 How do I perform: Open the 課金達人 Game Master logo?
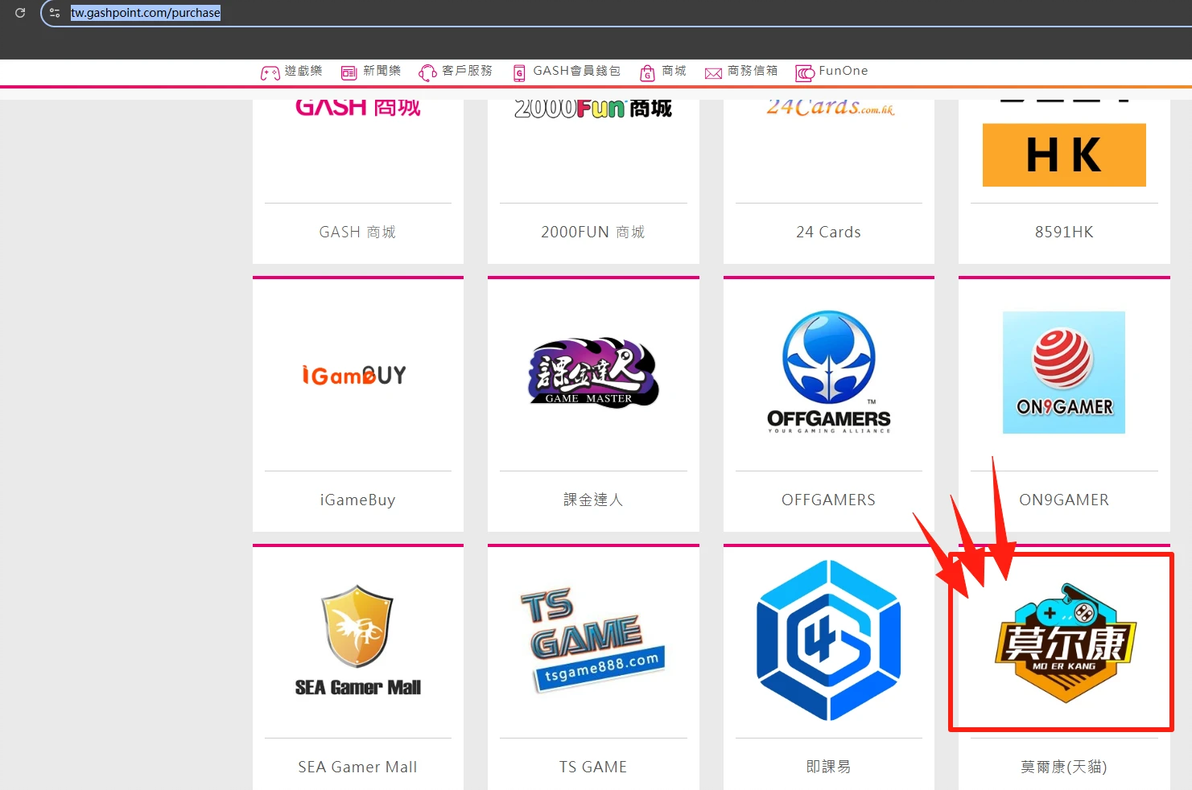[x=593, y=372]
